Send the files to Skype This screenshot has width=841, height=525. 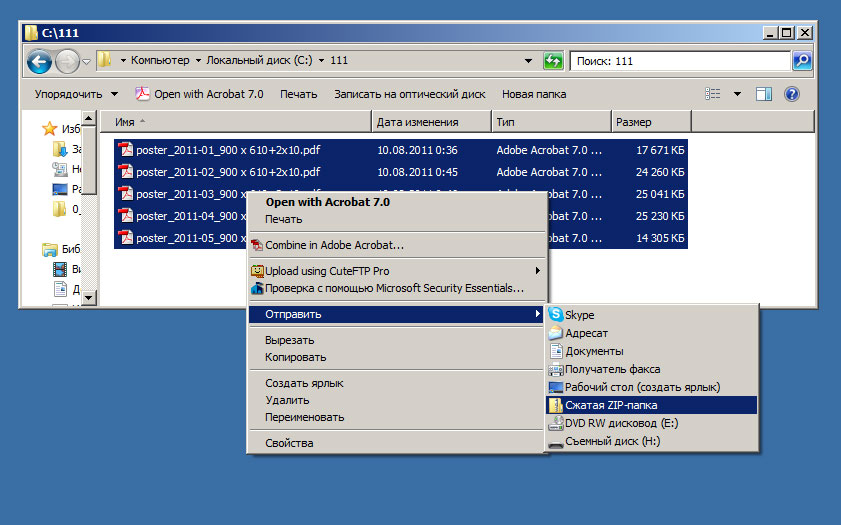tap(652, 315)
